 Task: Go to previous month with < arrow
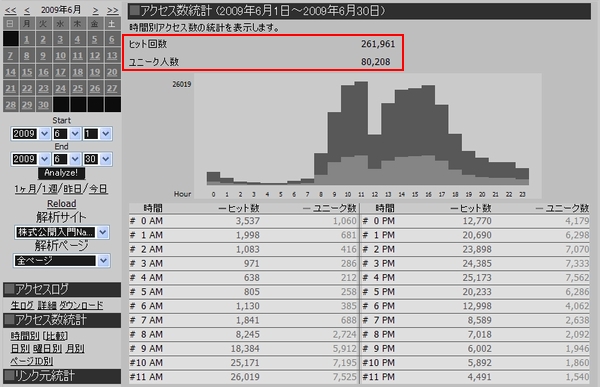pos(27,10)
